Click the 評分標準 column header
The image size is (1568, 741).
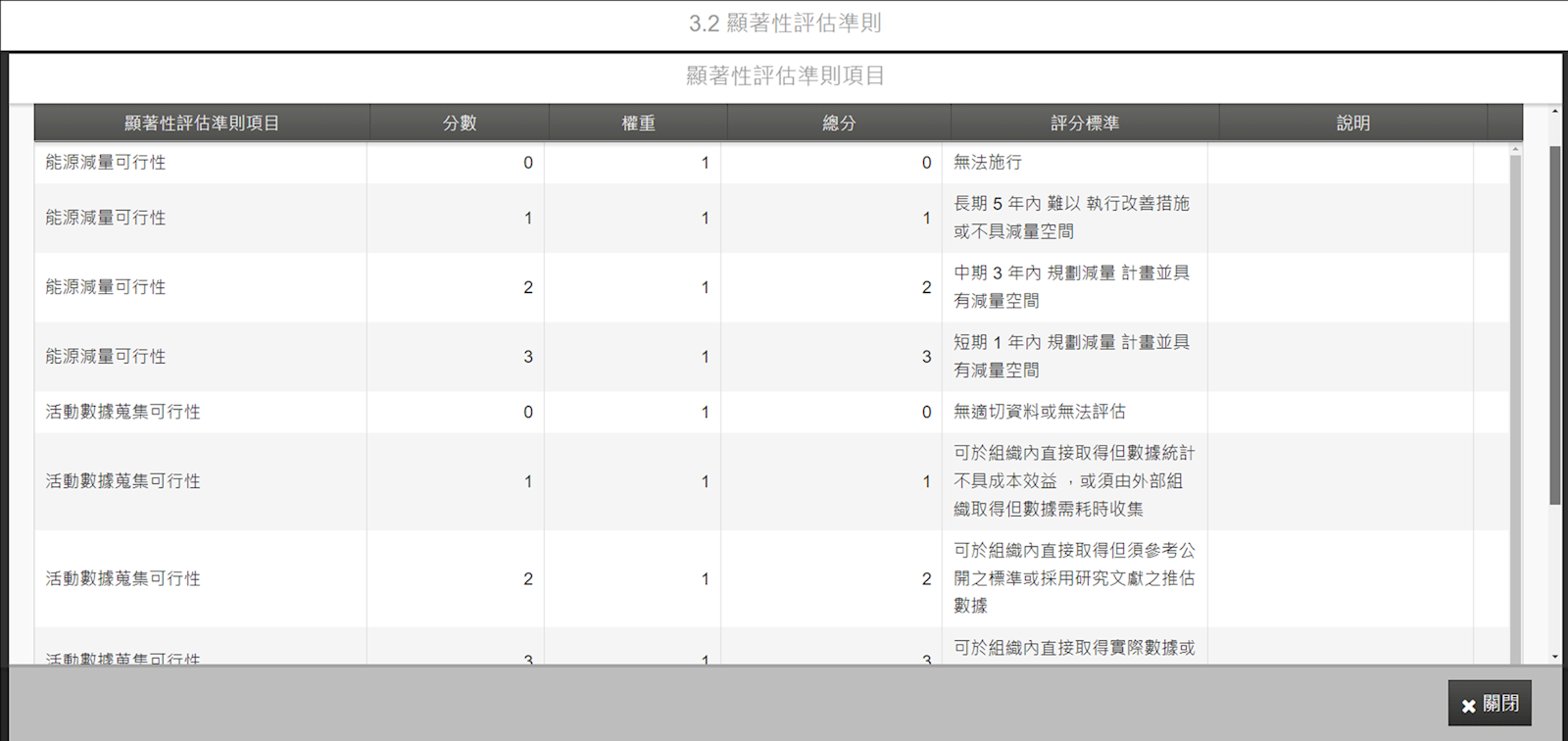tap(1085, 123)
